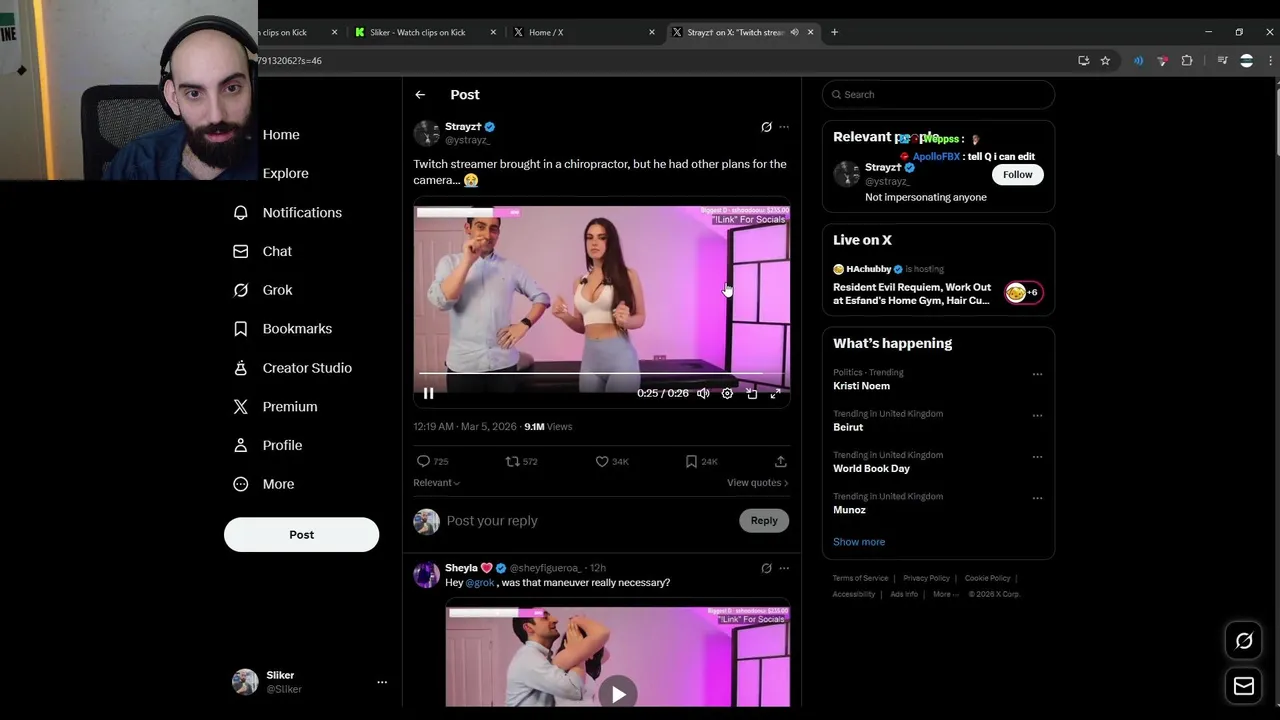Mute the video with the volume icon
The image size is (1280, 720).
pos(703,394)
